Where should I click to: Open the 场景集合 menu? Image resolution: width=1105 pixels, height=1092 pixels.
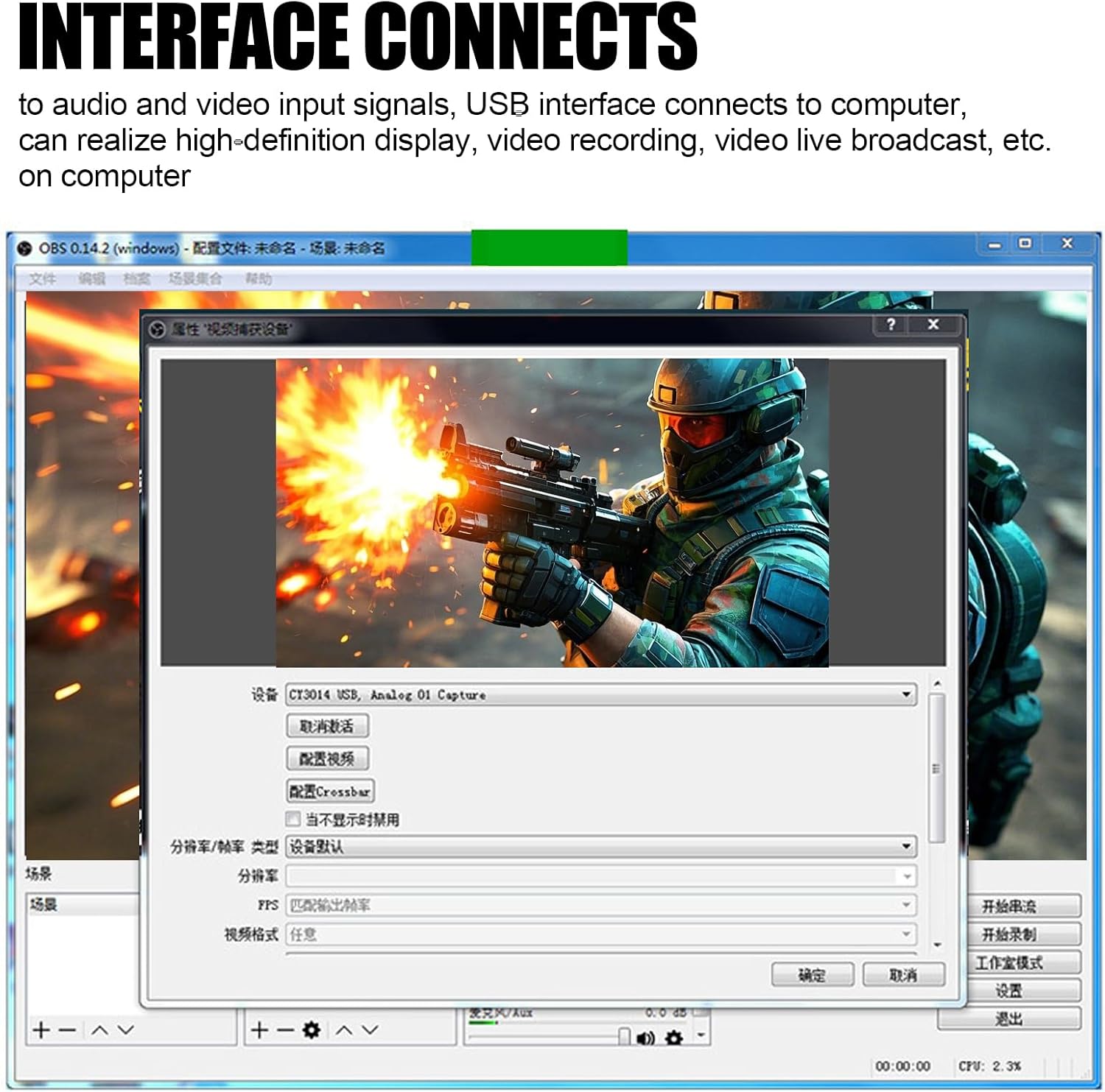coord(195,278)
